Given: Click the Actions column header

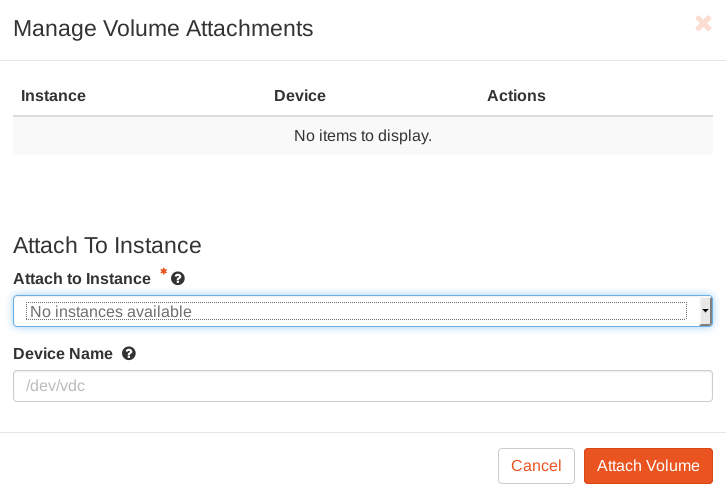Looking at the screenshot, I should [516, 96].
